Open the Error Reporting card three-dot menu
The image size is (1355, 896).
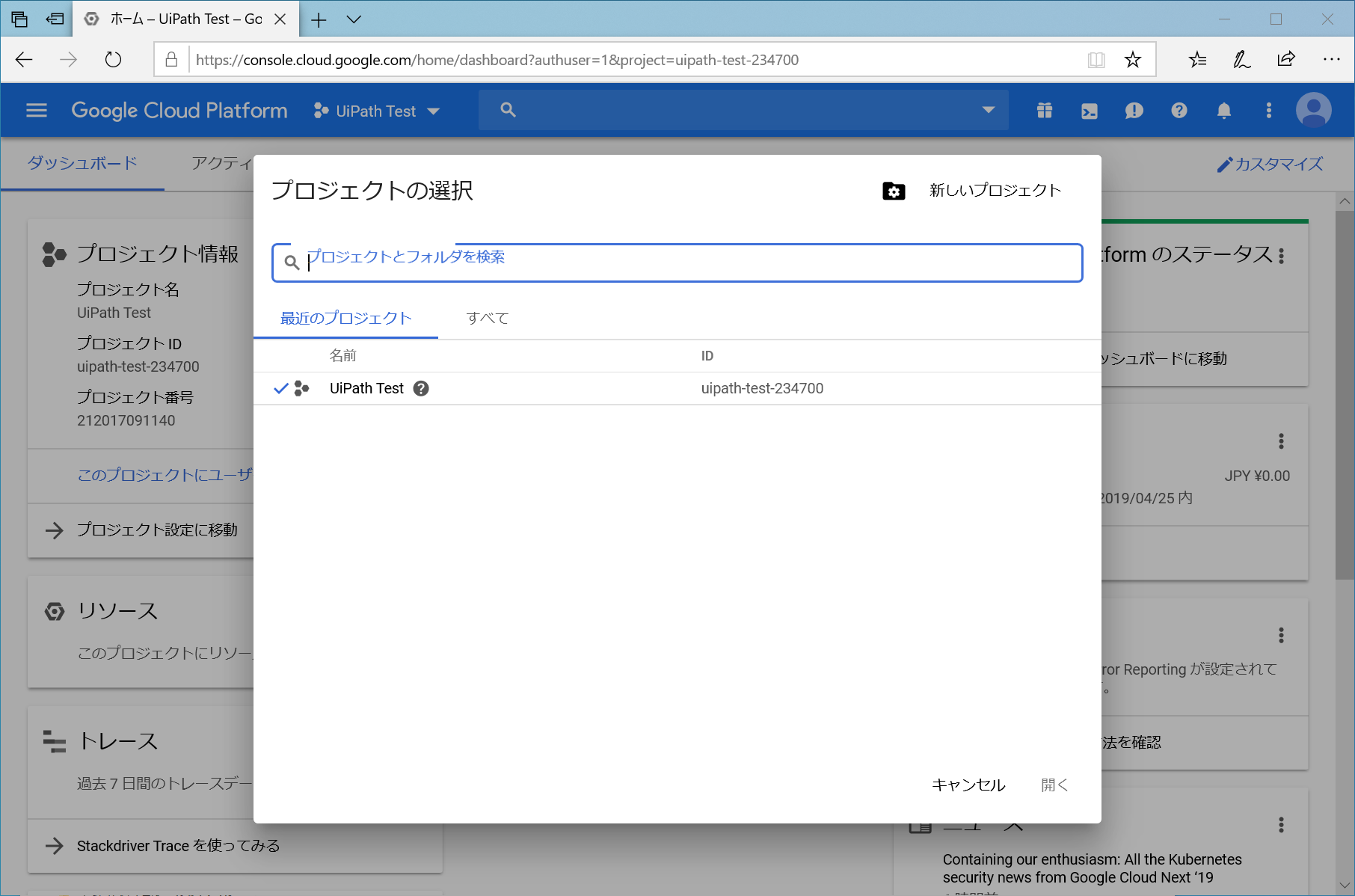1282,636
